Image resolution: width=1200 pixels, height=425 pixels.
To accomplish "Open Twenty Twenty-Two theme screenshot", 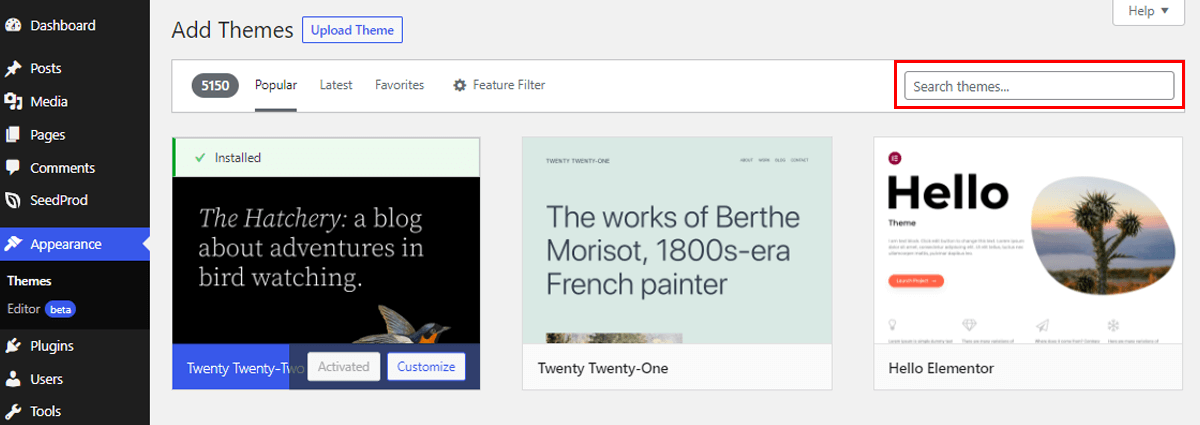I will tap(326, 261).
